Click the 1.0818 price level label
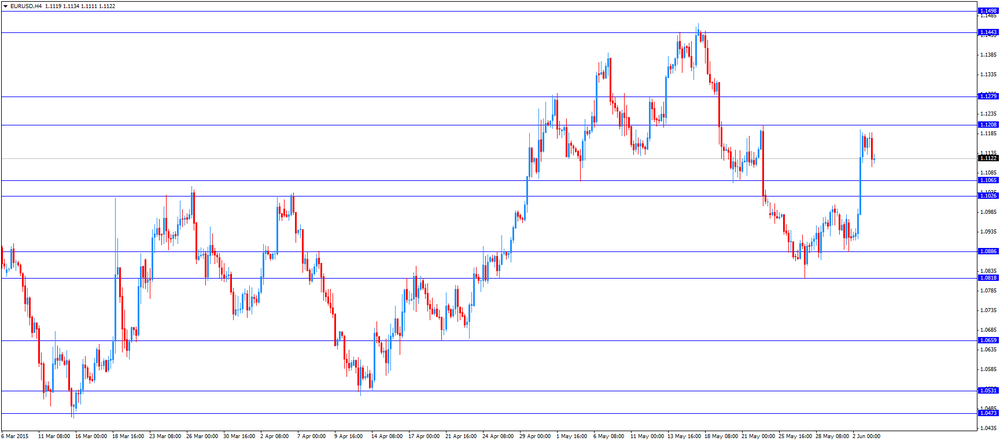 [x=987, y=278]
